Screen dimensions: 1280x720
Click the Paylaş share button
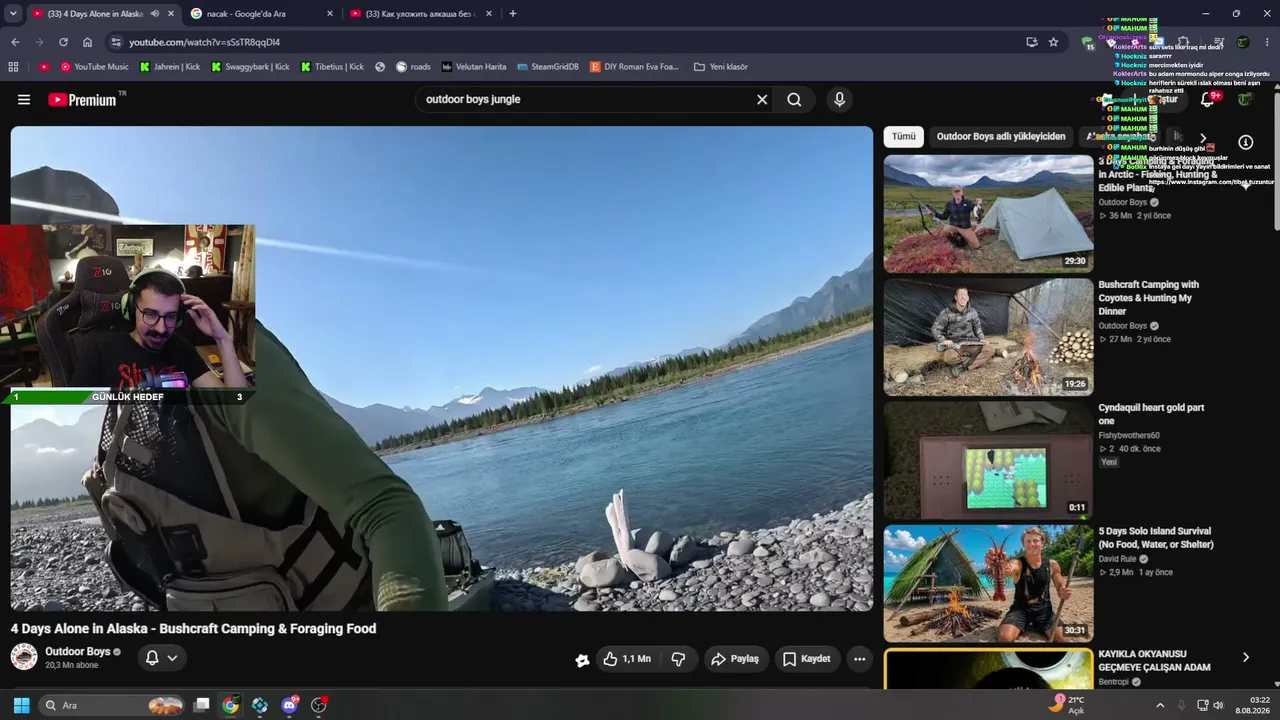pos(735,659)
